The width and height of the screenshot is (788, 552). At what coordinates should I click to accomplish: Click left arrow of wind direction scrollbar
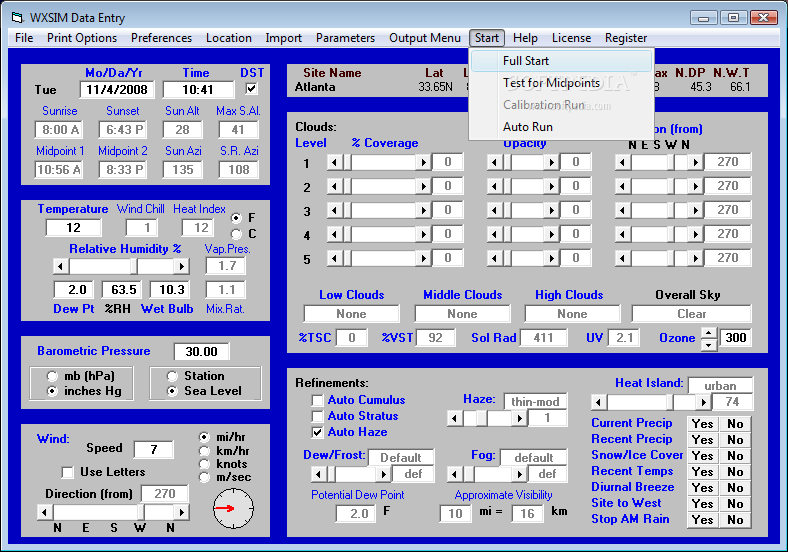coord(45,512)
